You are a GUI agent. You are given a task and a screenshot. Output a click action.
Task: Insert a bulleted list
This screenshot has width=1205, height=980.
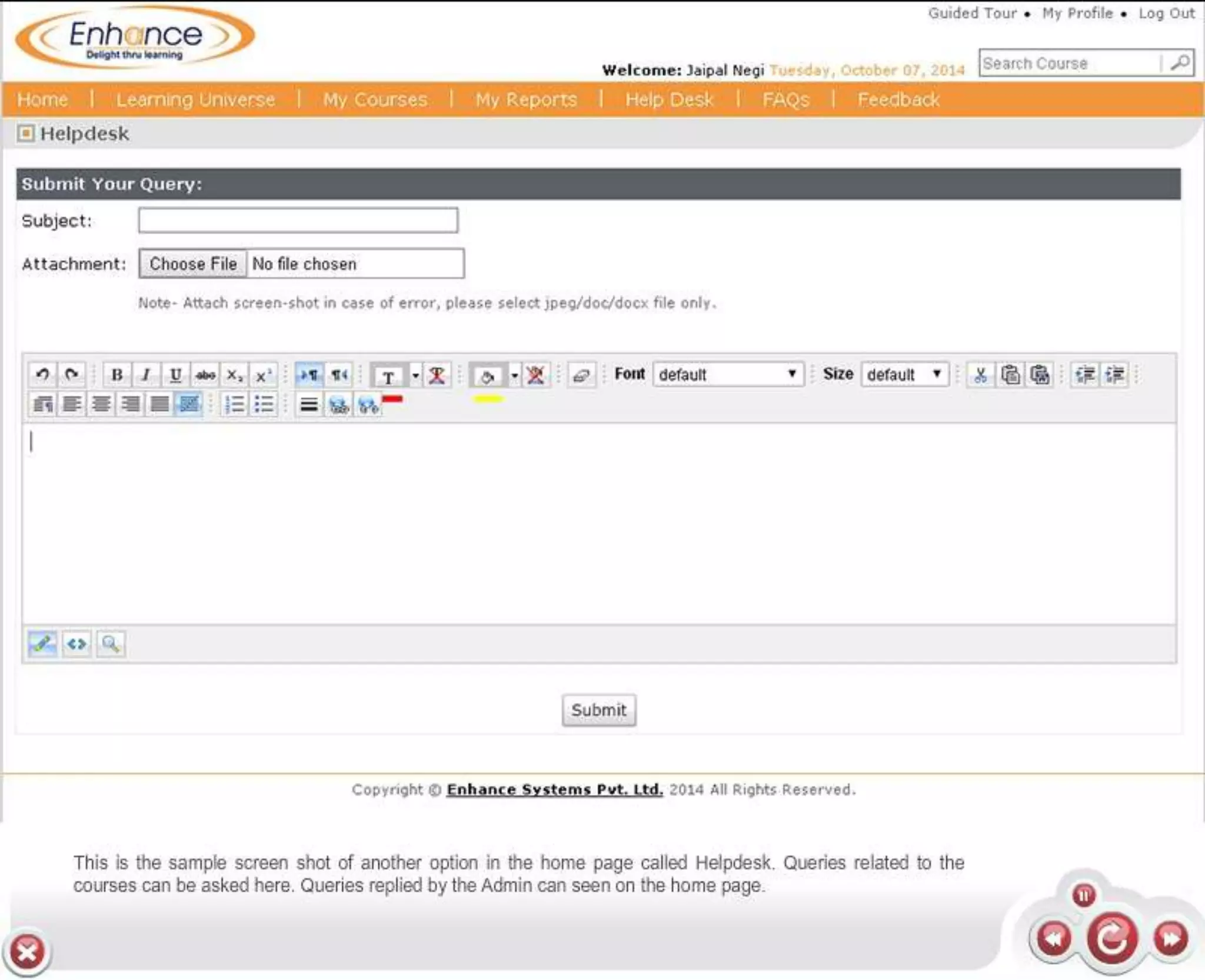264,404
